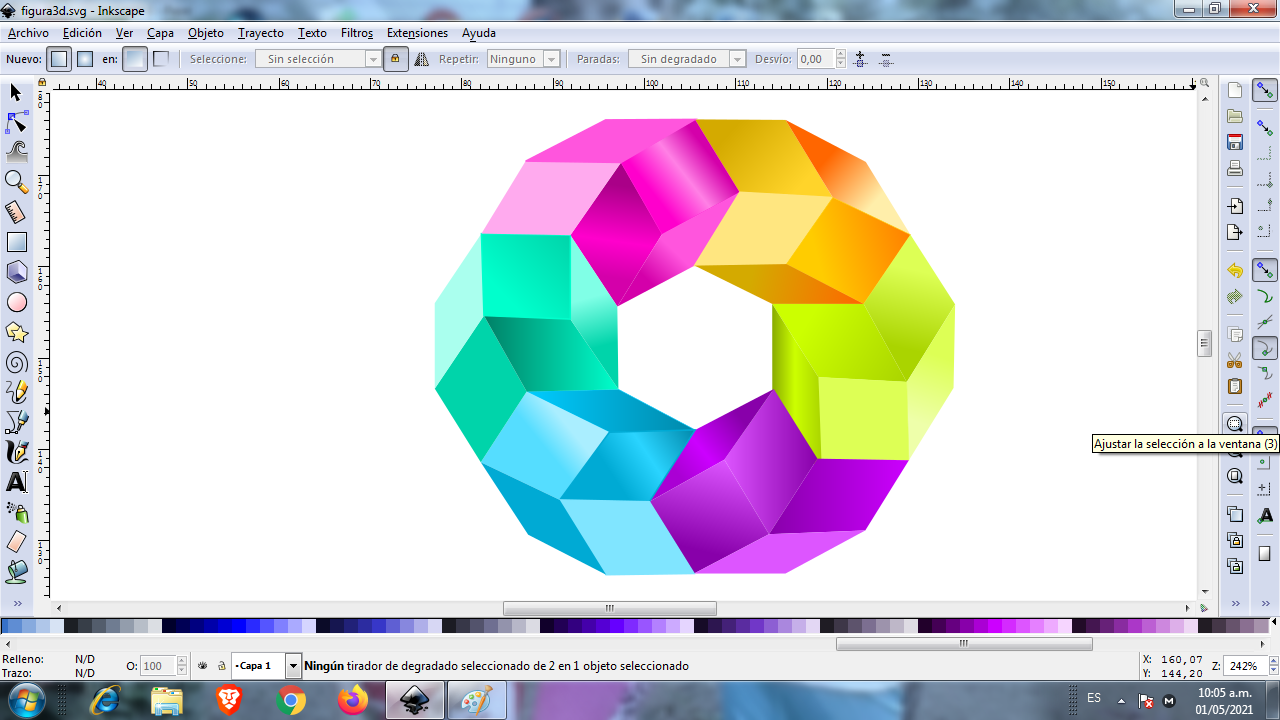Image resolution: width=1280 pixels, height=720 pixels.
Task: Select the Pencil freehand tool
Action: [x=16, y=392]
